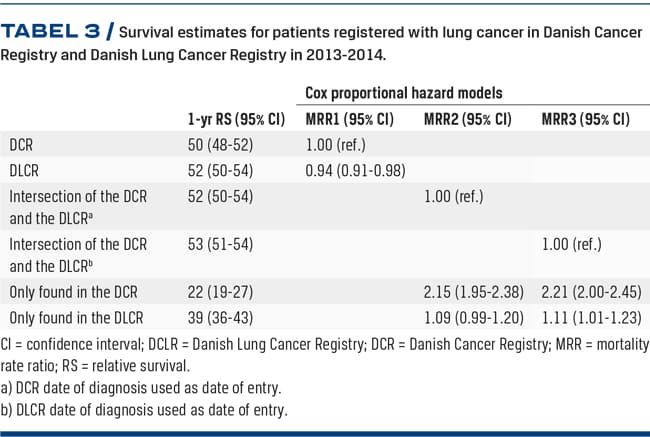Click the Only found in the DCR row label

[x=72, y=292]
